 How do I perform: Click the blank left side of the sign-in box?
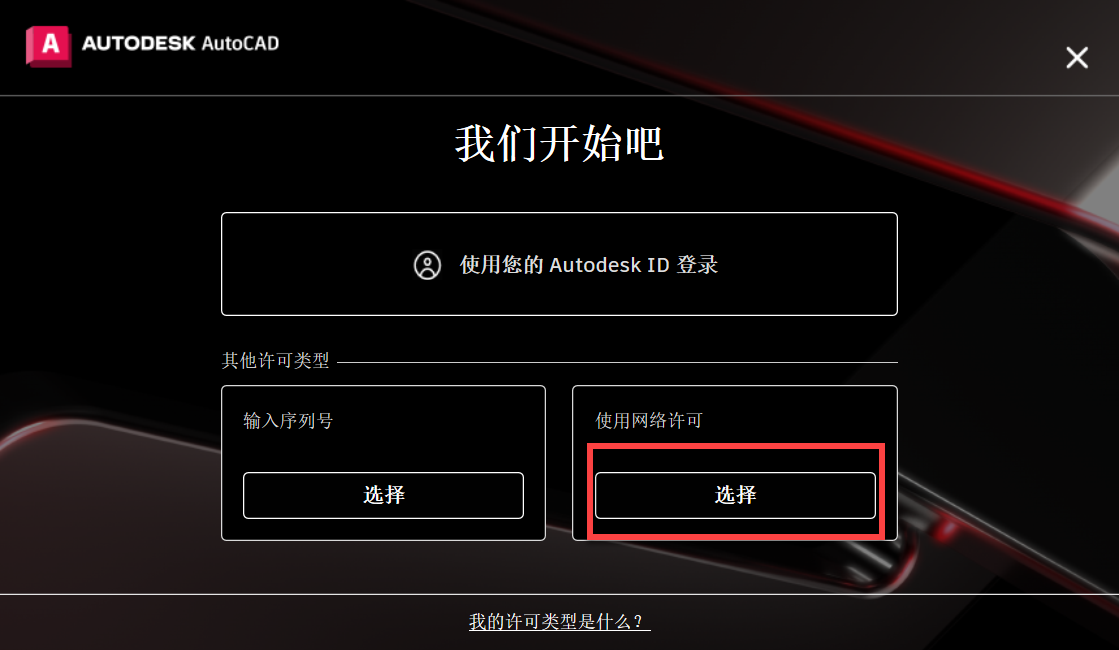point(314,264)
